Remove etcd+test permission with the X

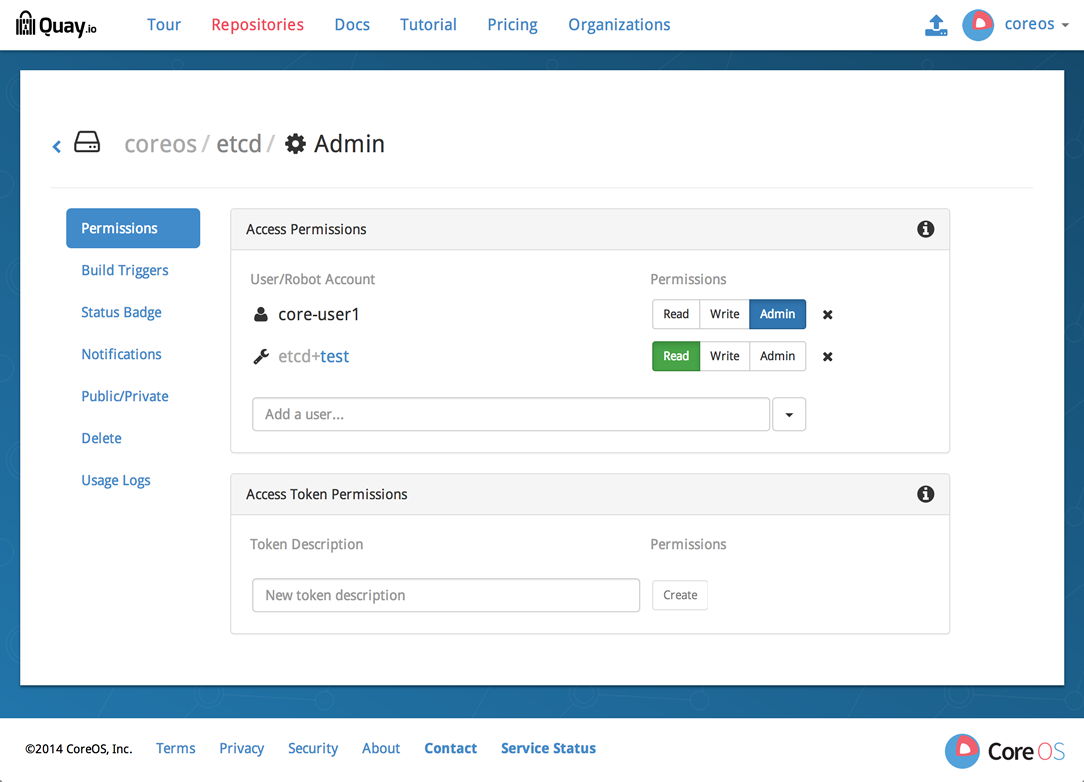tap(828, 357)
